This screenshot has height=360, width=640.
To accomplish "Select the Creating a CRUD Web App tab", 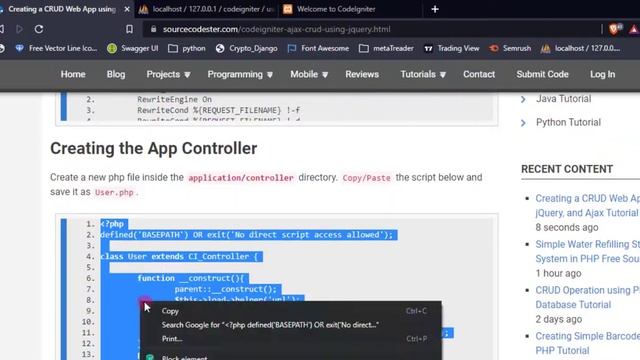I will 62,9.
